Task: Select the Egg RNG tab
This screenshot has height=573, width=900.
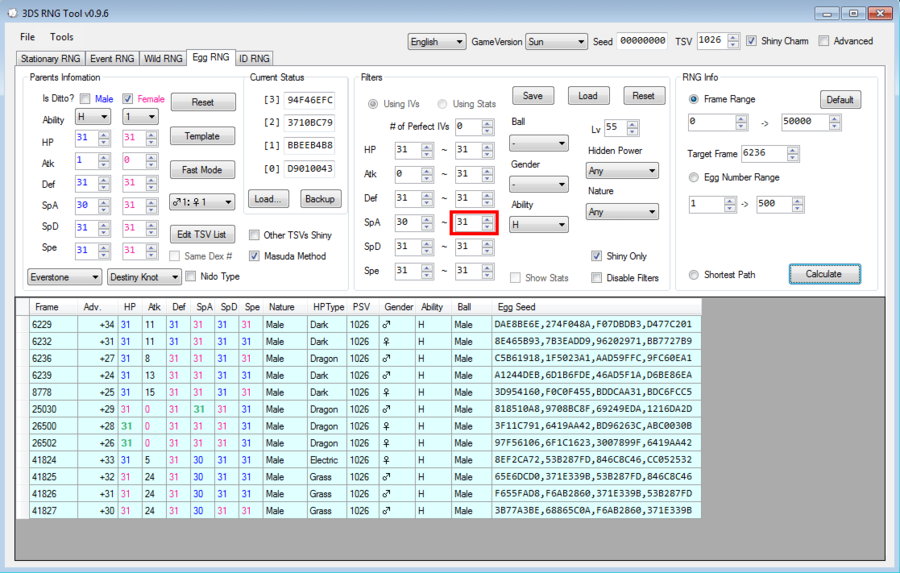Action: [211, 57]
